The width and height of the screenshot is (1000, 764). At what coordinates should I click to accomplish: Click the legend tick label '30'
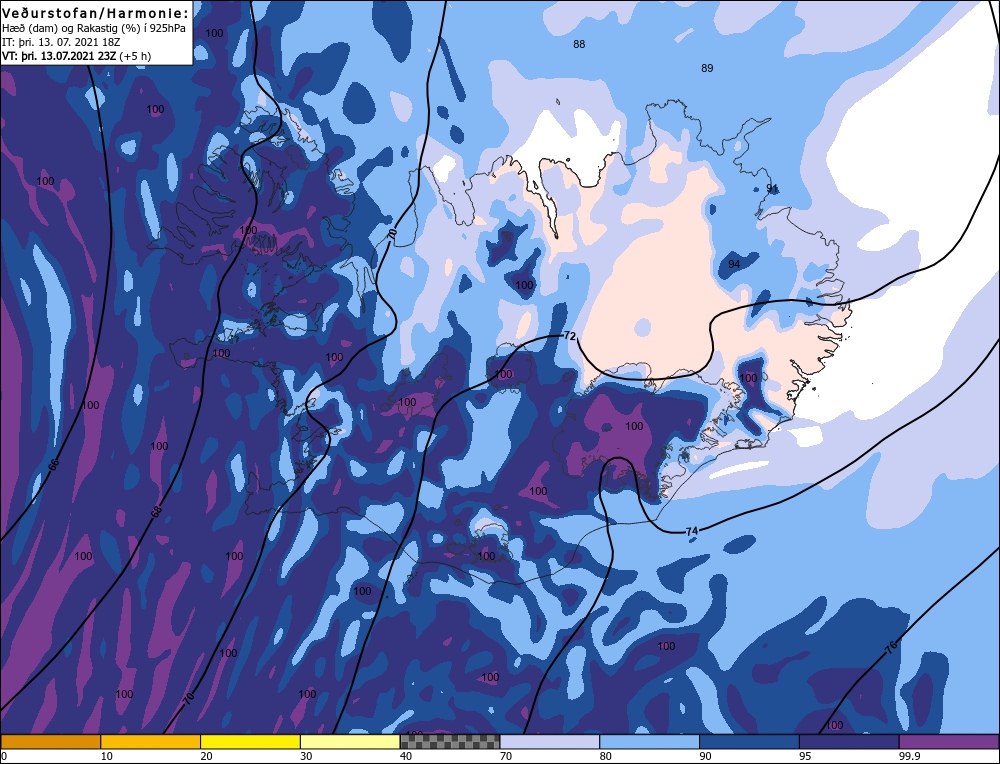(x=306, y=756)
